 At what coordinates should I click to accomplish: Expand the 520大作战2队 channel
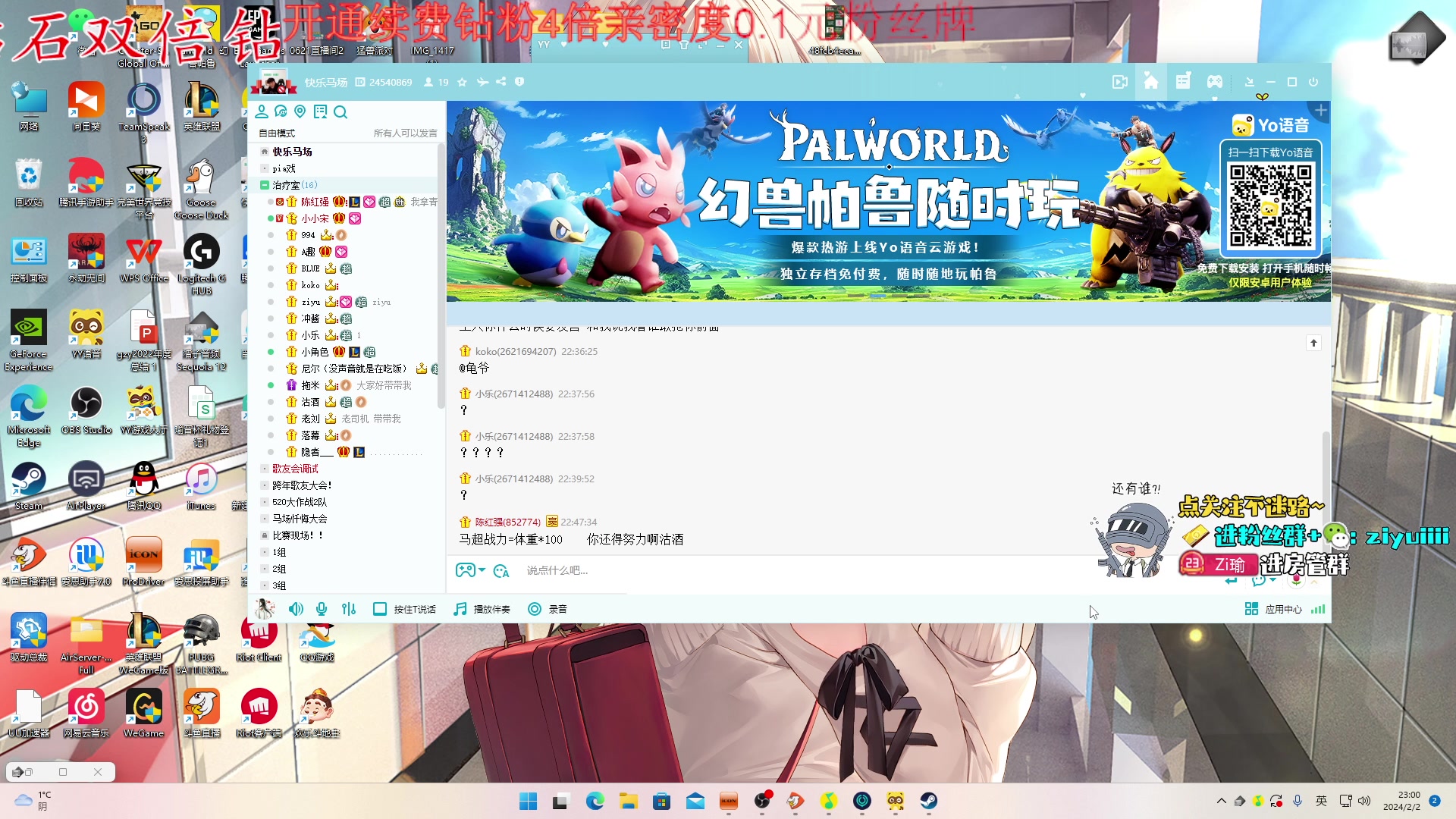click(265, 502)
